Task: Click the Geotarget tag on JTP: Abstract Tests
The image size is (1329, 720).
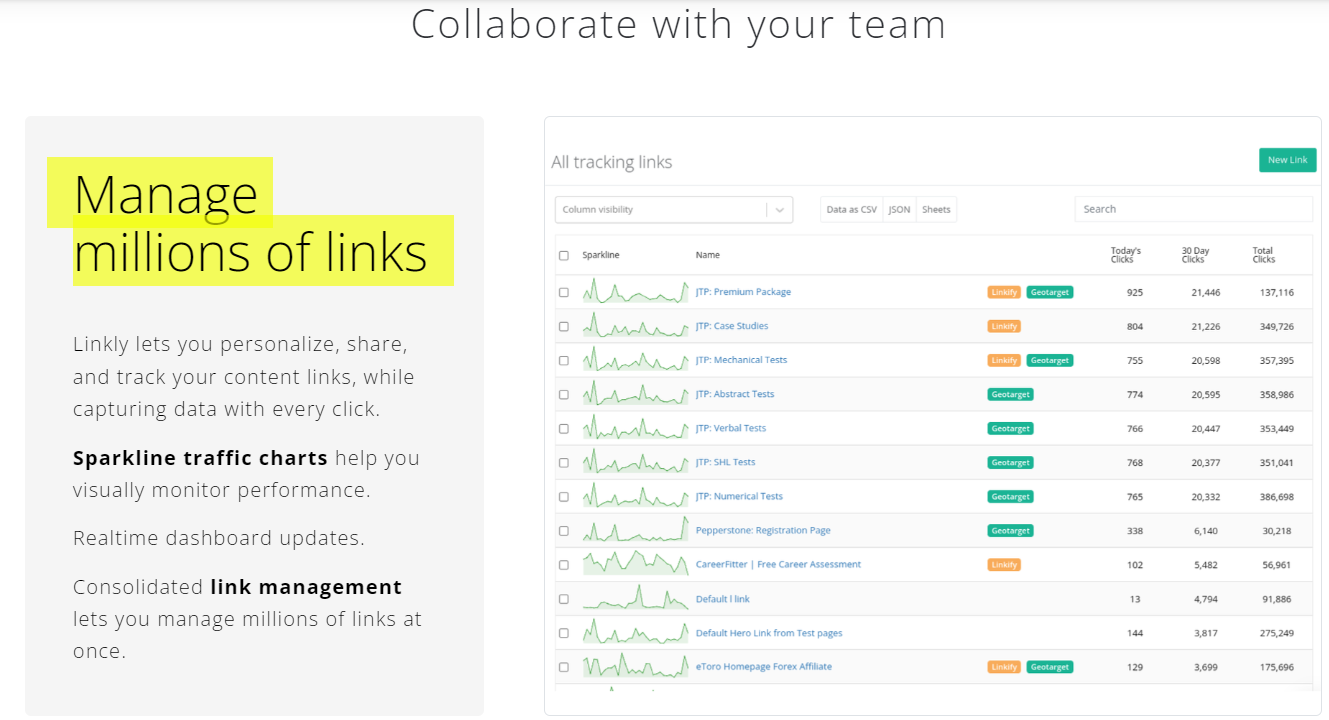Action: 1010,395
